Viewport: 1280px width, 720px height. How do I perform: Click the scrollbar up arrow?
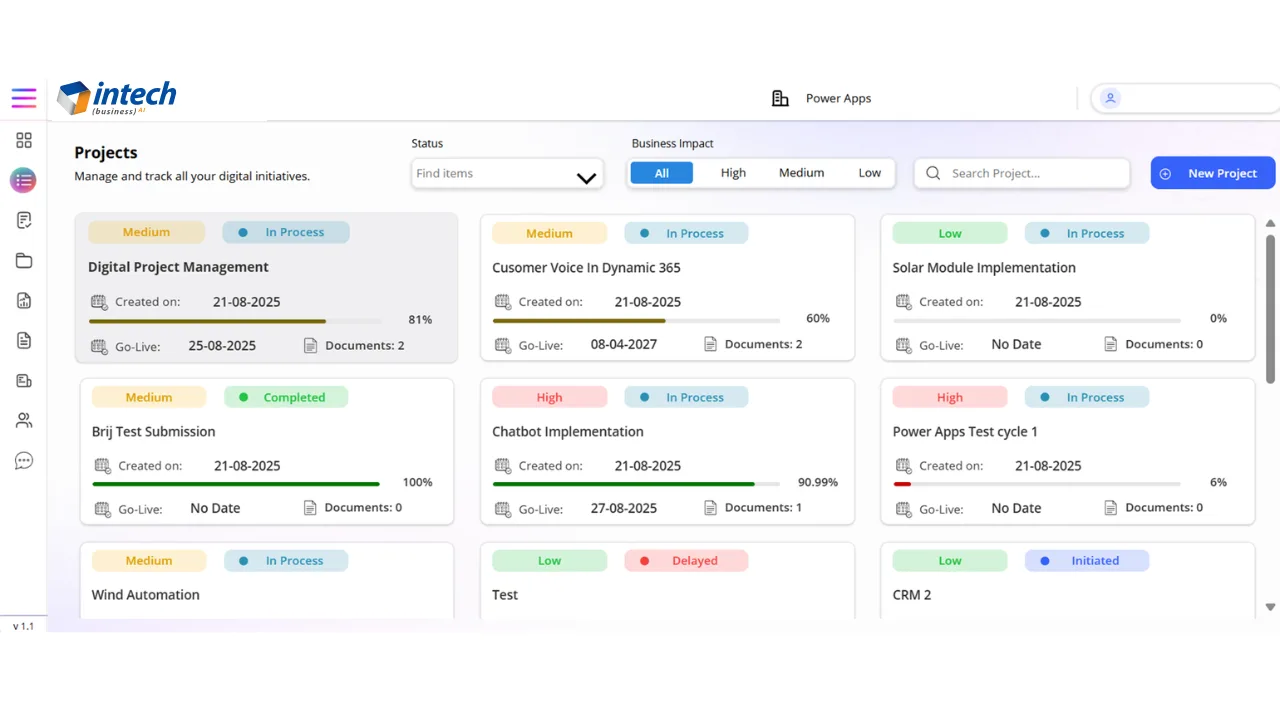point(1271,223)
